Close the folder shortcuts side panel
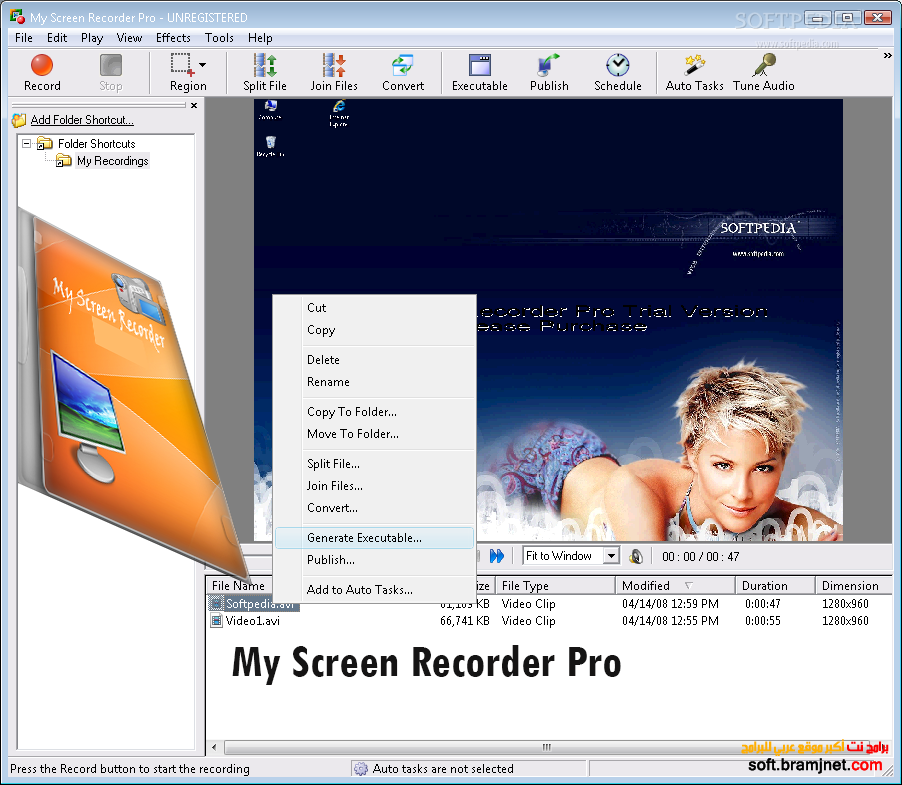This screenshot has width=902, height=785. coord(194,106)
